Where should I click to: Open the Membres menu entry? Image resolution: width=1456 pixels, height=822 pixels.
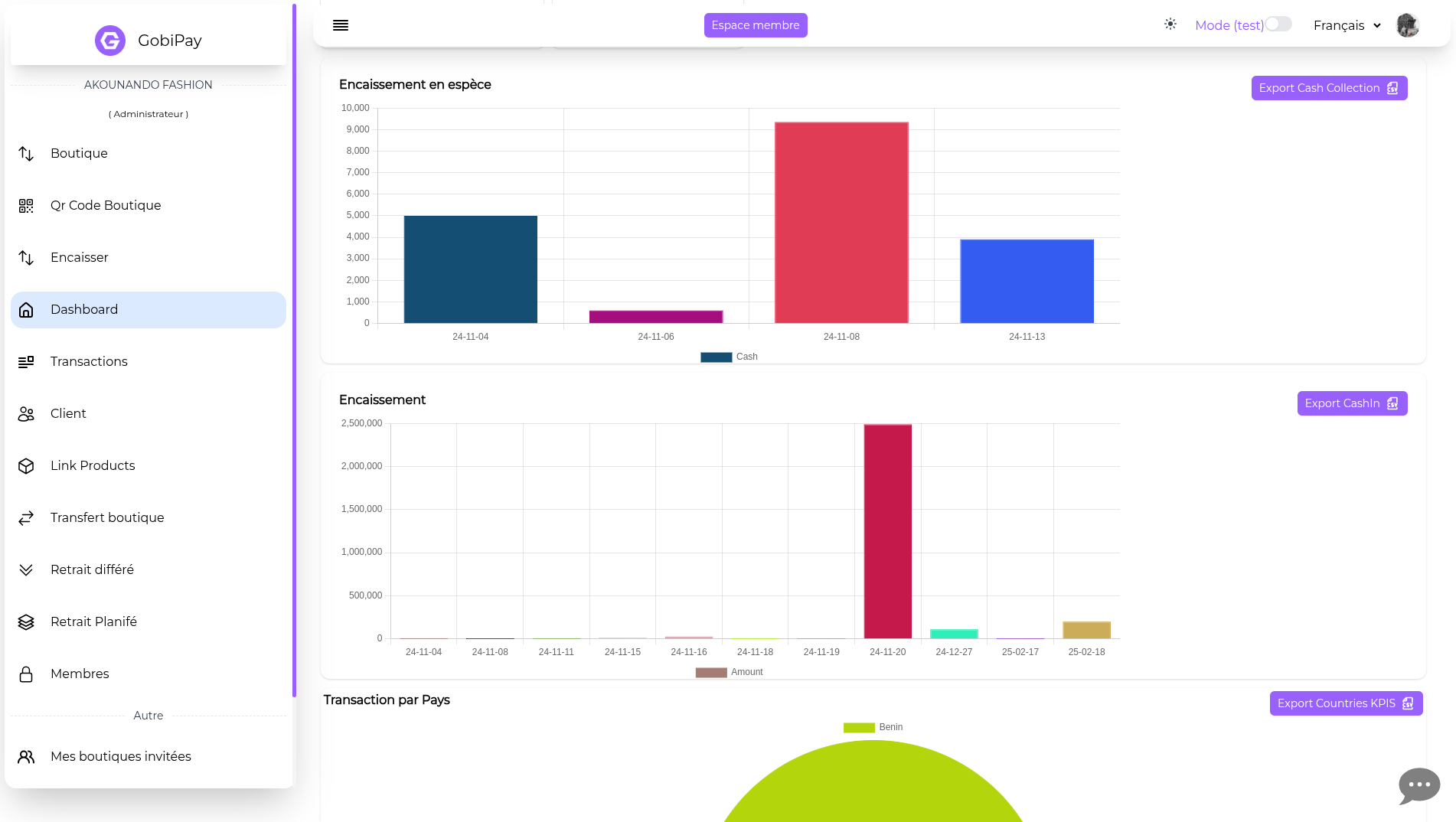point(149,674)
